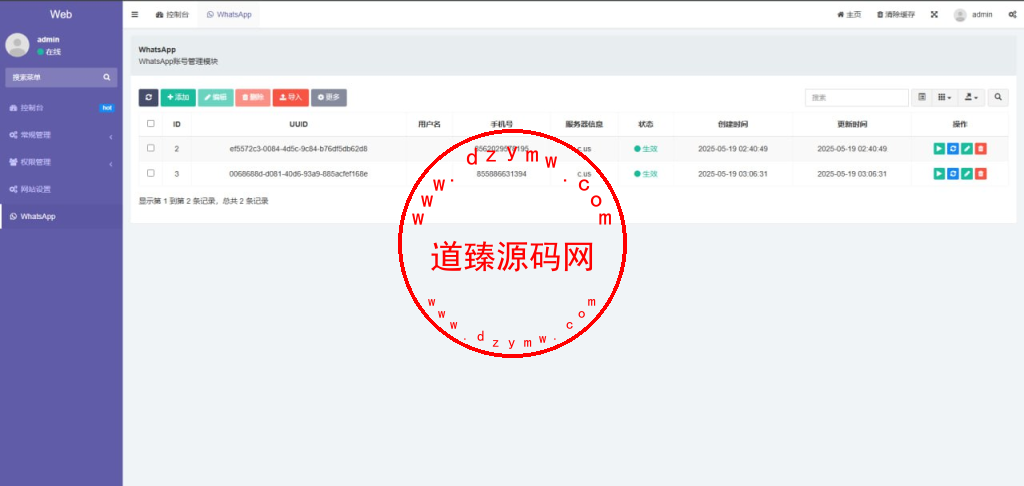
Task: Open the 更多 more actions dropdown
Action: 328,97
